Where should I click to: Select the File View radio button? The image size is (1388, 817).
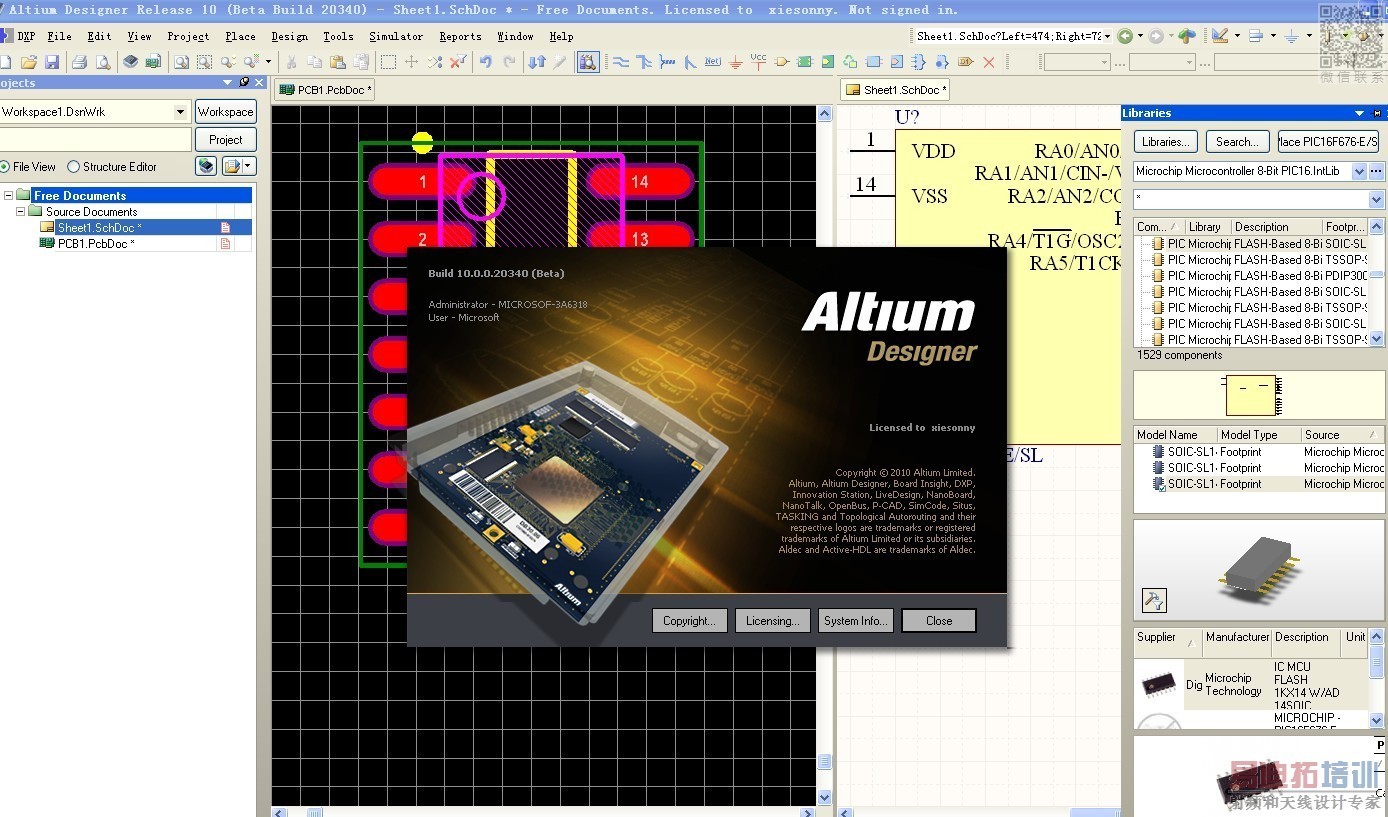click(5, 167)
